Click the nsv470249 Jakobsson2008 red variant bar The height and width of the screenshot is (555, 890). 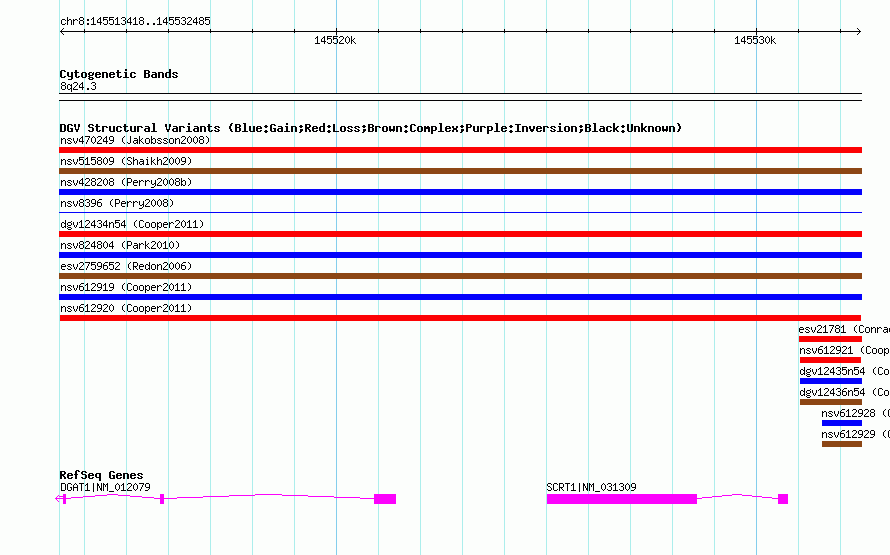460,150
